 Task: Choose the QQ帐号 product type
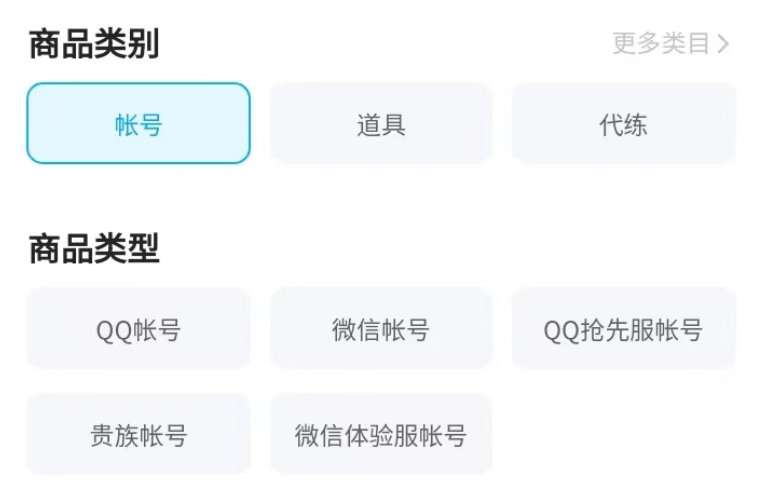pyautogui.click(x=138, y=329)
